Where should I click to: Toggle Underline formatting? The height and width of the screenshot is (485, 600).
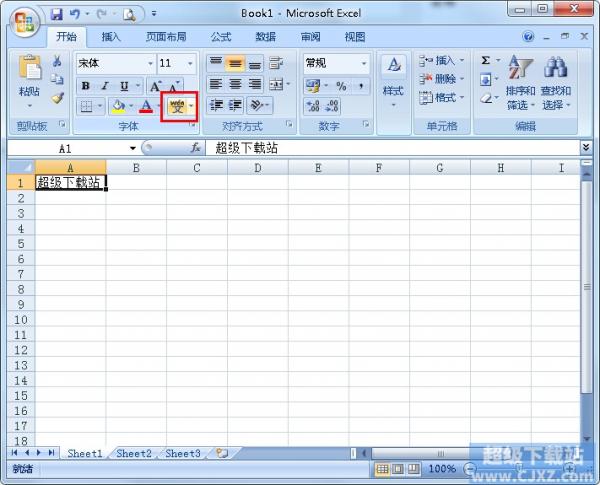pyautogui.click(x=123, y=86)
